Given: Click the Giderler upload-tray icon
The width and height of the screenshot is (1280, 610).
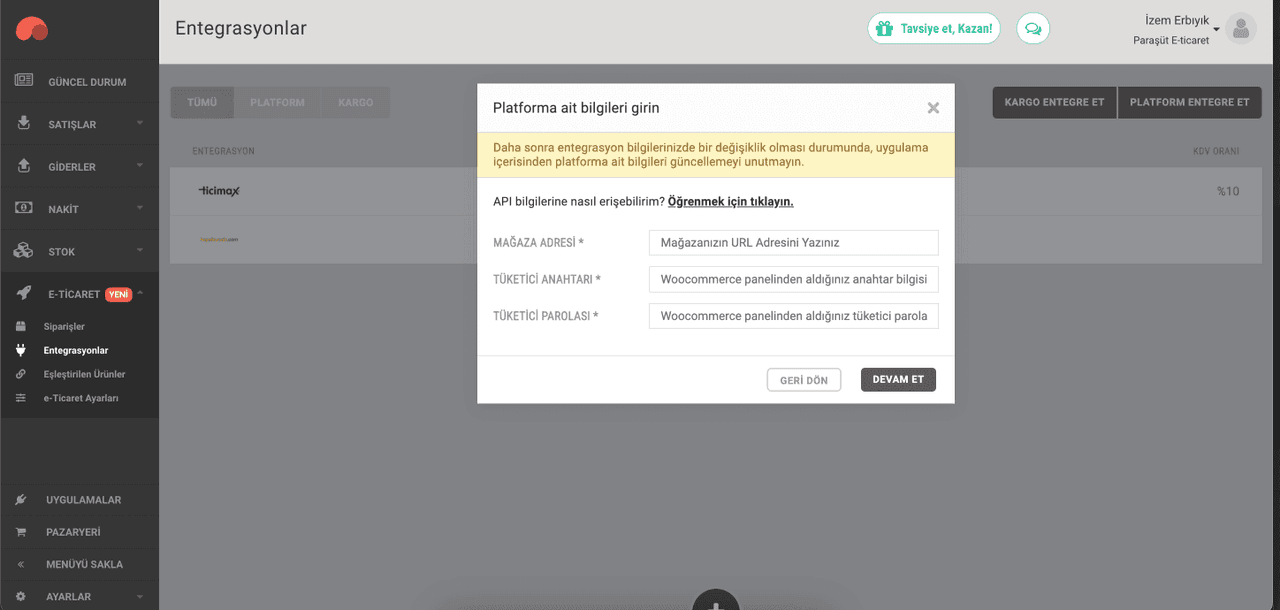Looking at the screenshot, I should (24, 166).
